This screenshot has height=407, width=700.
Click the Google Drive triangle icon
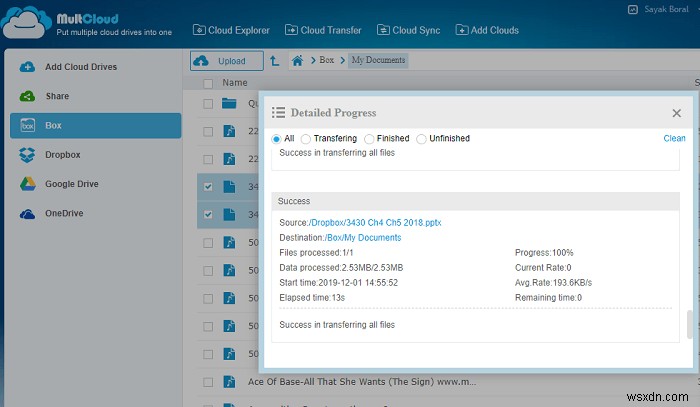tap(28, 184)
